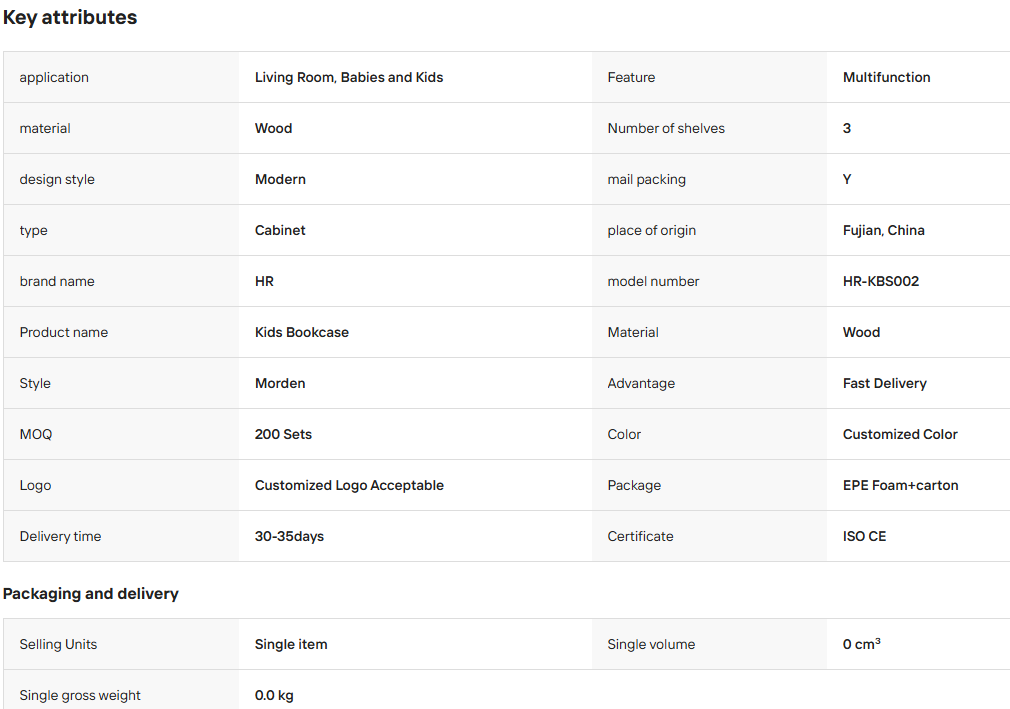Click the Number of shelves label

click(x=666, y=128)
